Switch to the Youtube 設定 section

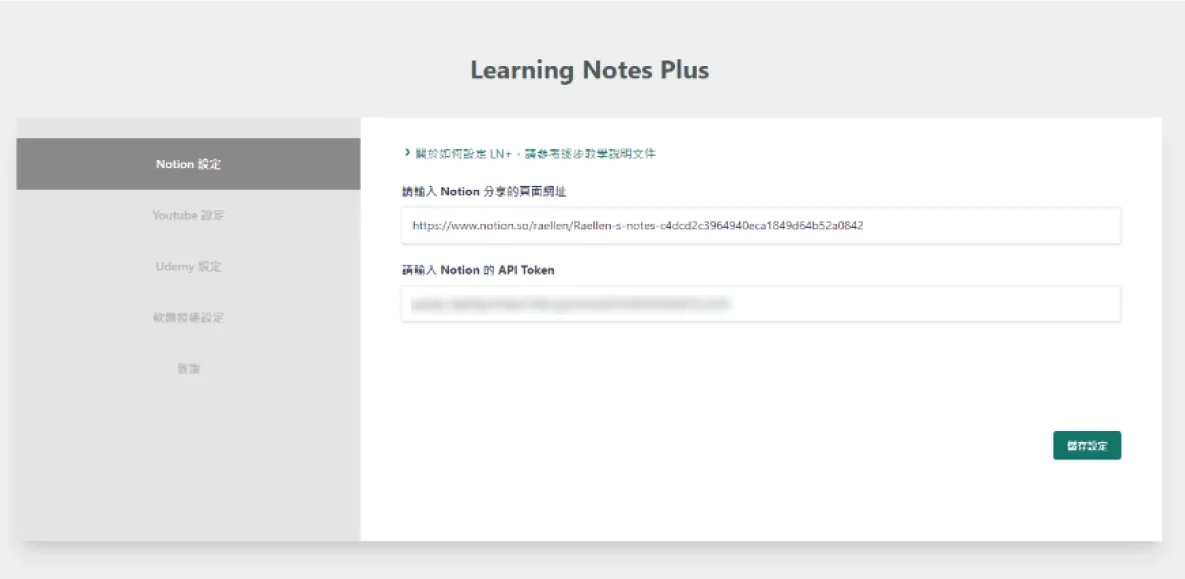click(187, 215)
